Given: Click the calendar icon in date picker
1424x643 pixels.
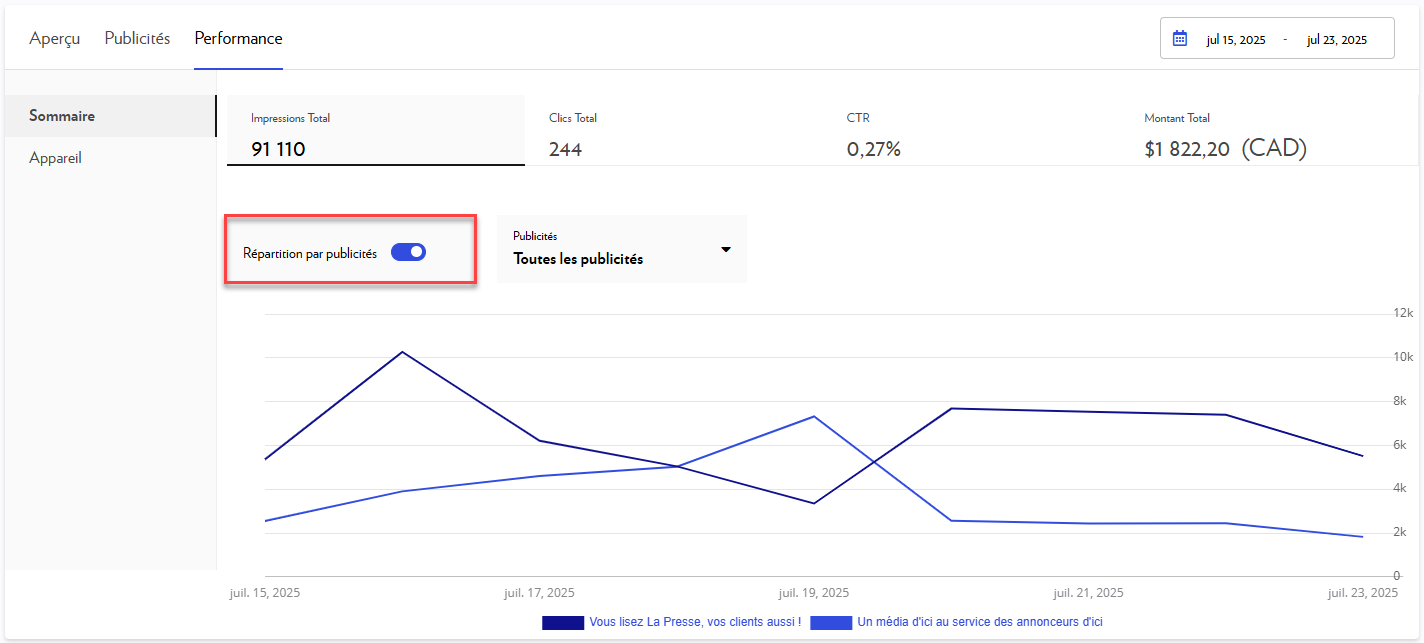Looking at the screenshot, I should tap(1180, 39).
